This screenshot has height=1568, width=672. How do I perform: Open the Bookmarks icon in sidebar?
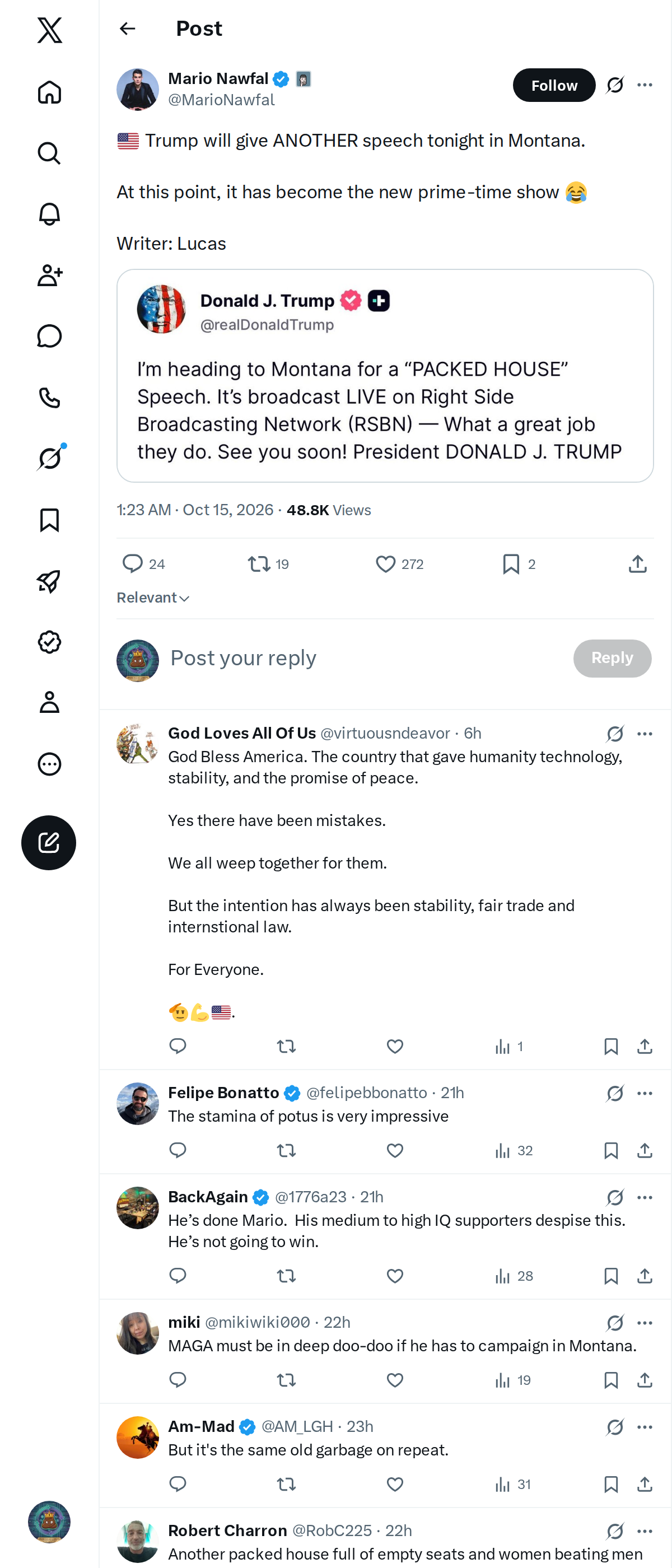tap(49, 520)
